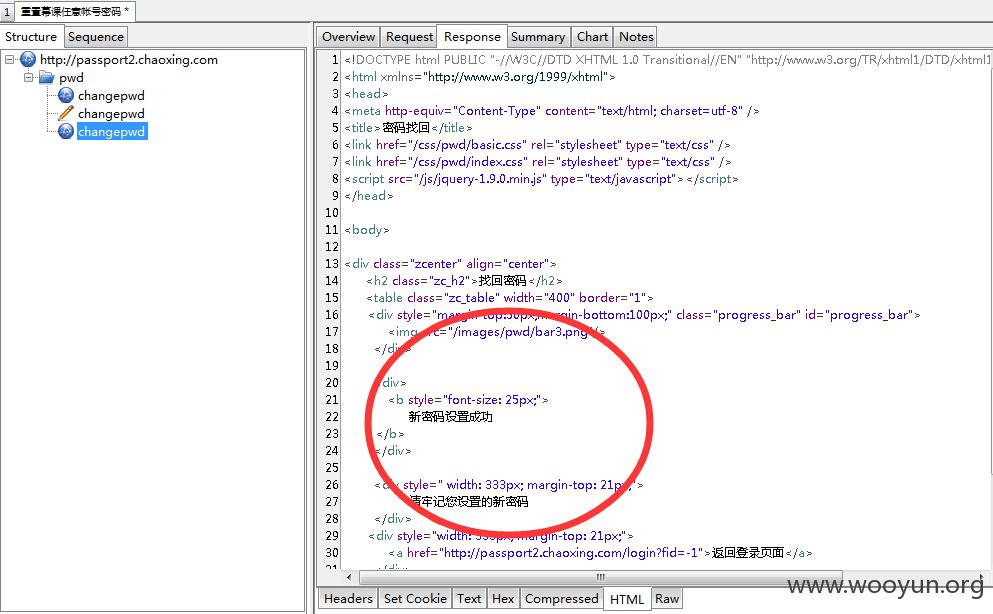993x614 pixels.
Task: Open the Summary tab
Action: coord(538,37)
